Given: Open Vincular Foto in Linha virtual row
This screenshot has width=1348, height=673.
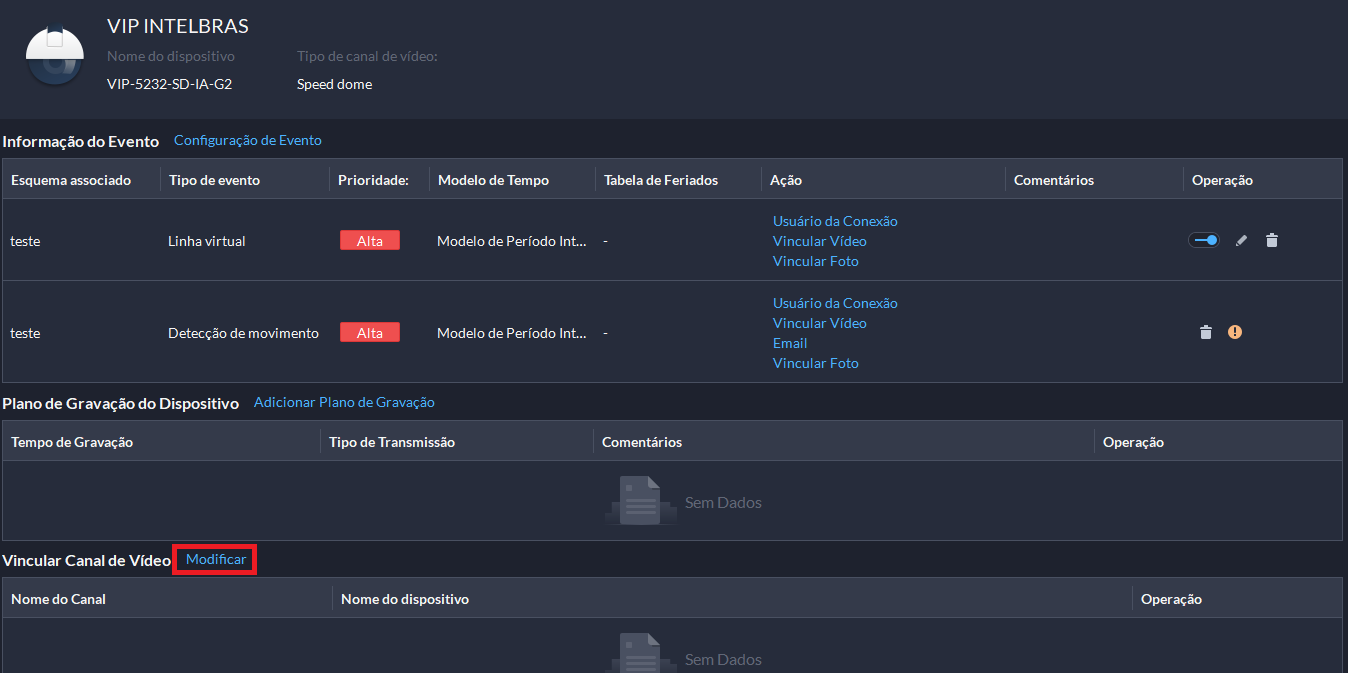Looking at the screenshot, I should [x=816, y=261].
